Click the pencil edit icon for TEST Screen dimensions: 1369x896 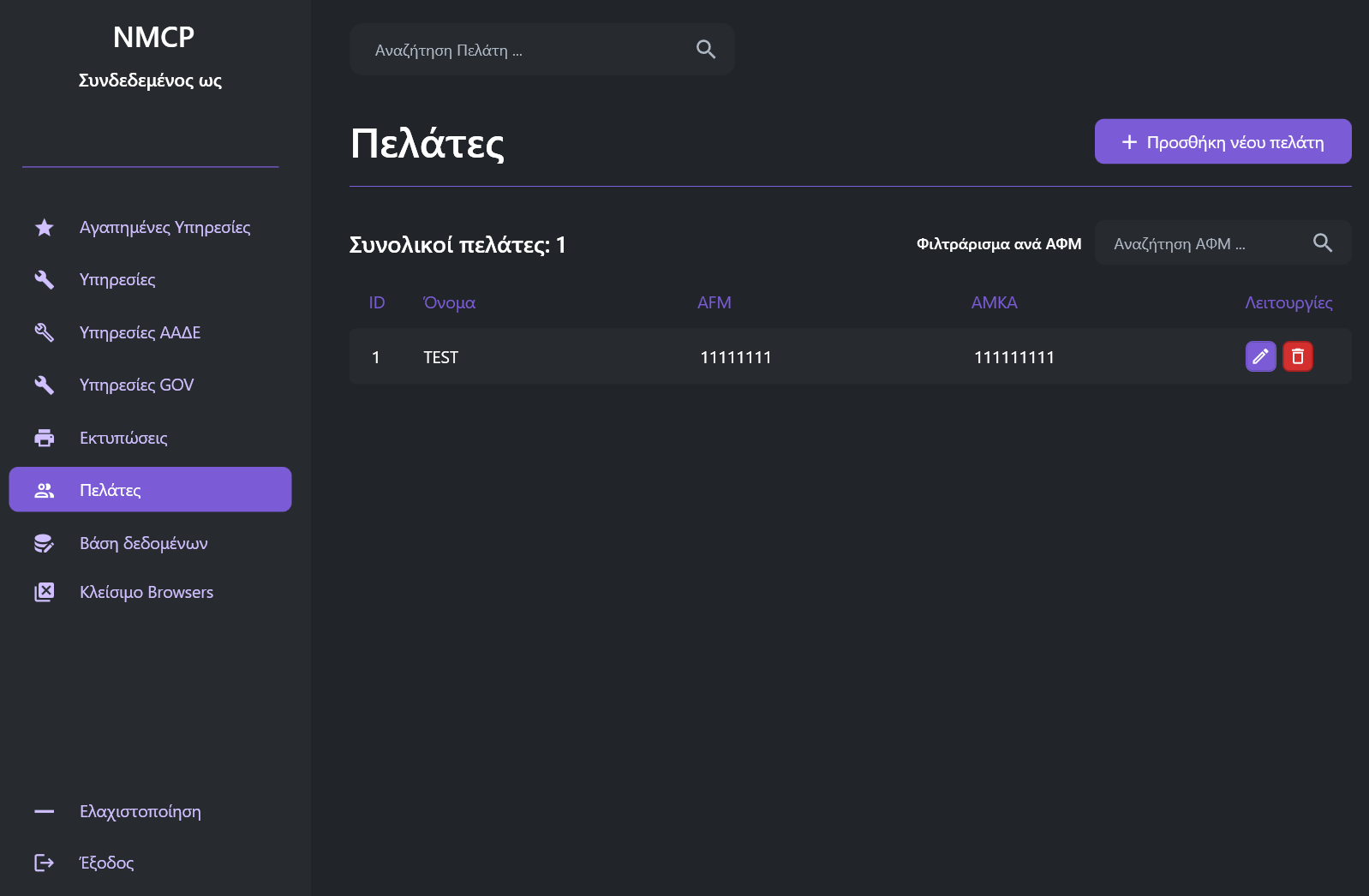(1260, 356)
